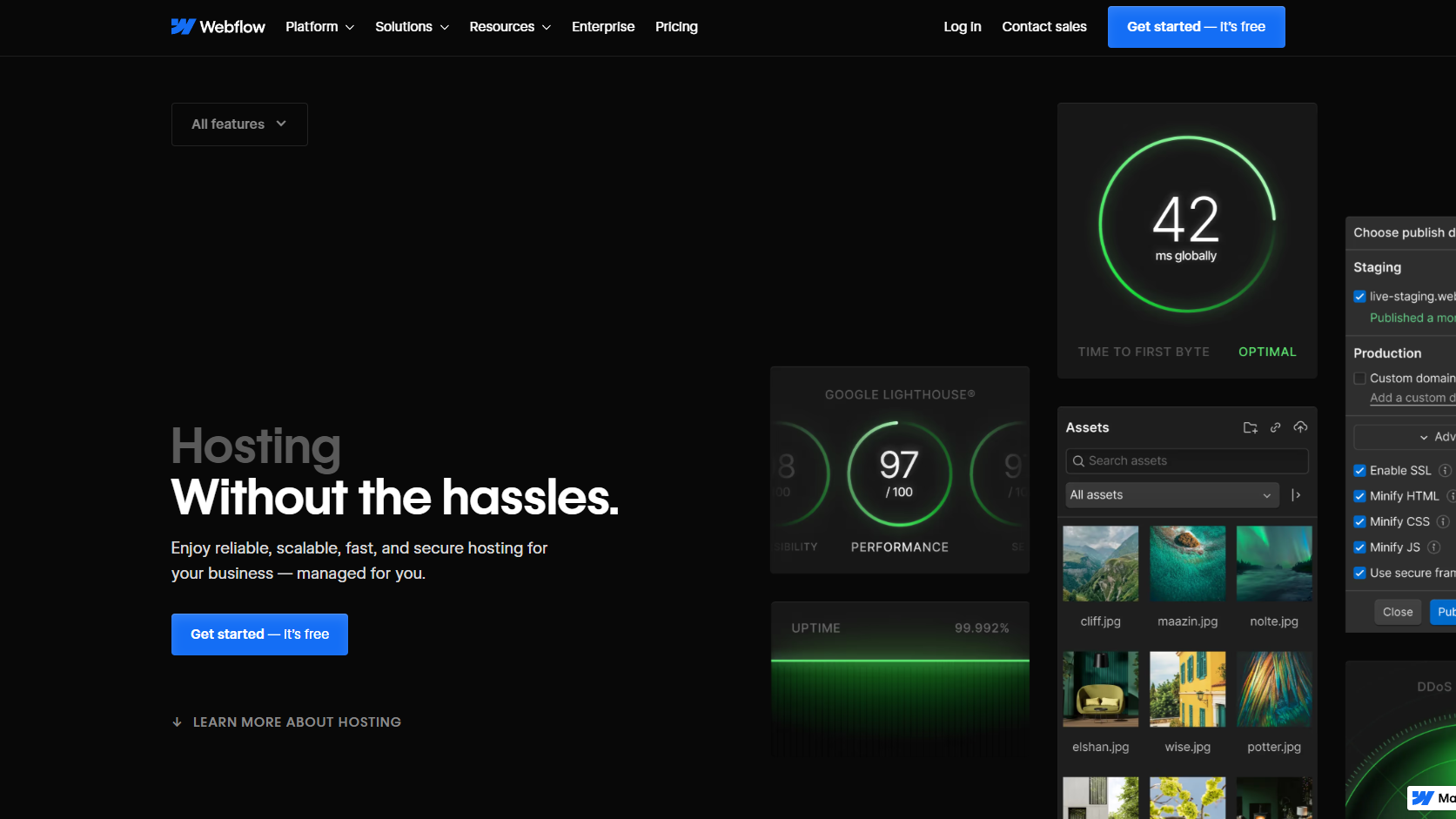
Task: Click the link icon in Assets panel
Action: 1275,427
